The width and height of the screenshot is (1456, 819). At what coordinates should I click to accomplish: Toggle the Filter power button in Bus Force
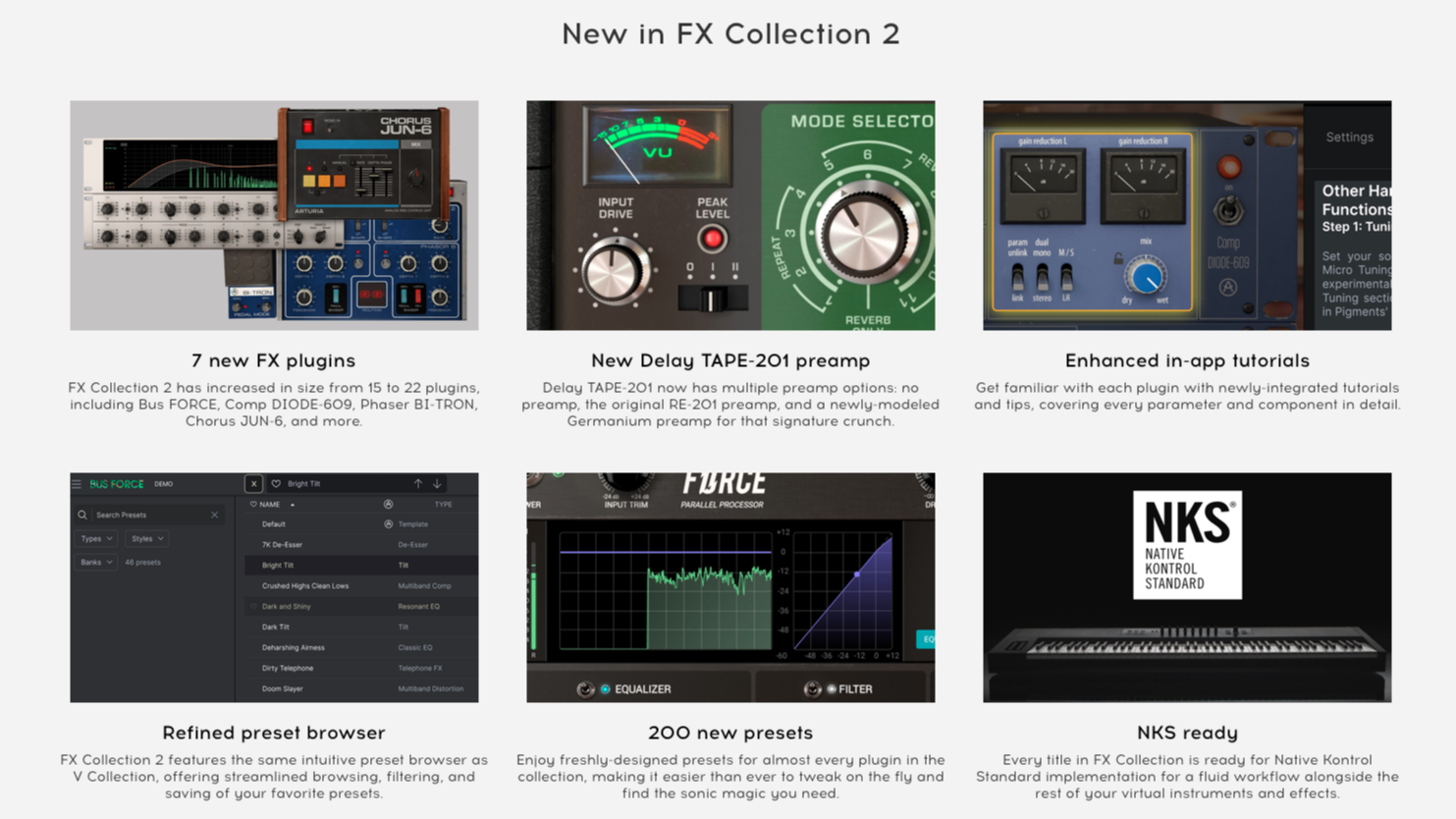click(x=813, y=689)
